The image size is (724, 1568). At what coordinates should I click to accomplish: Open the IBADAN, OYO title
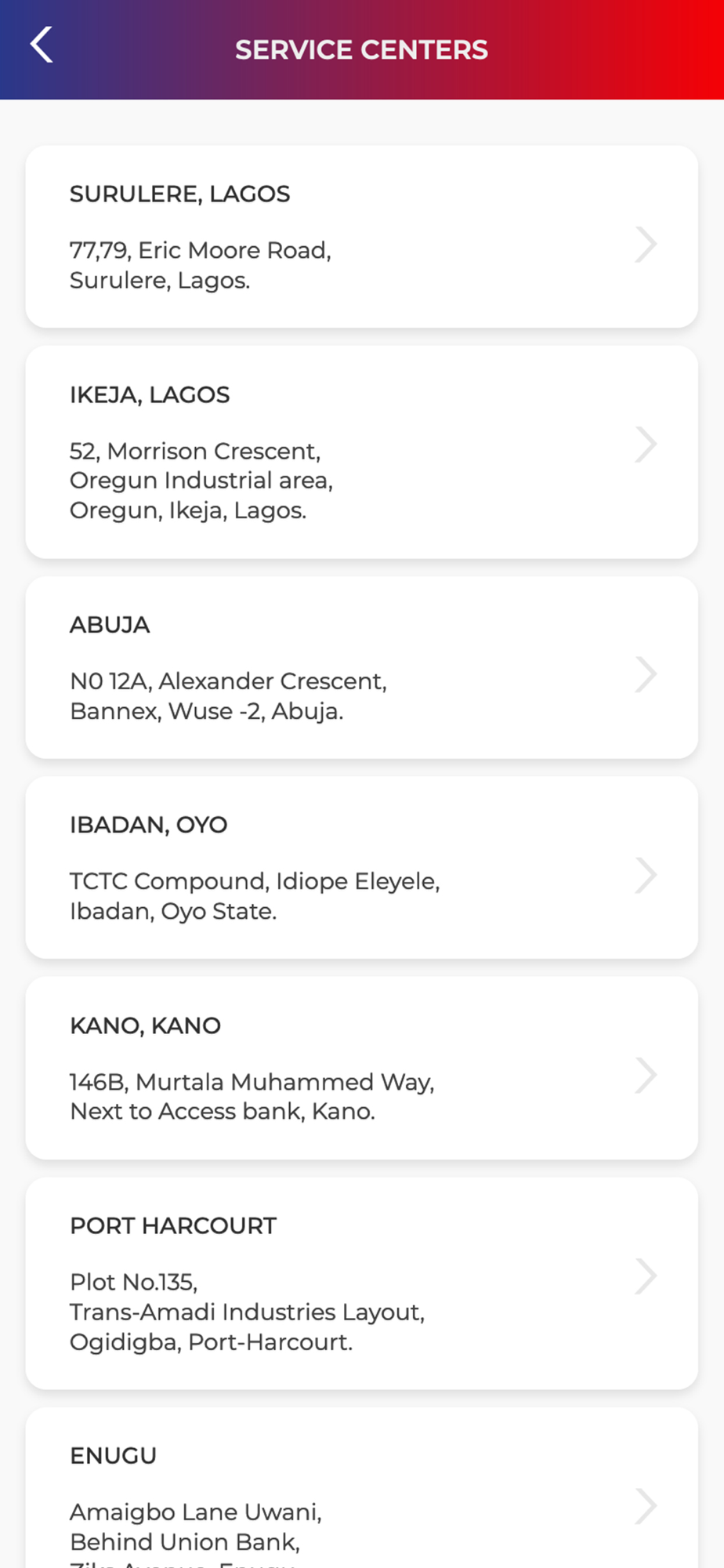pos(149,826)
